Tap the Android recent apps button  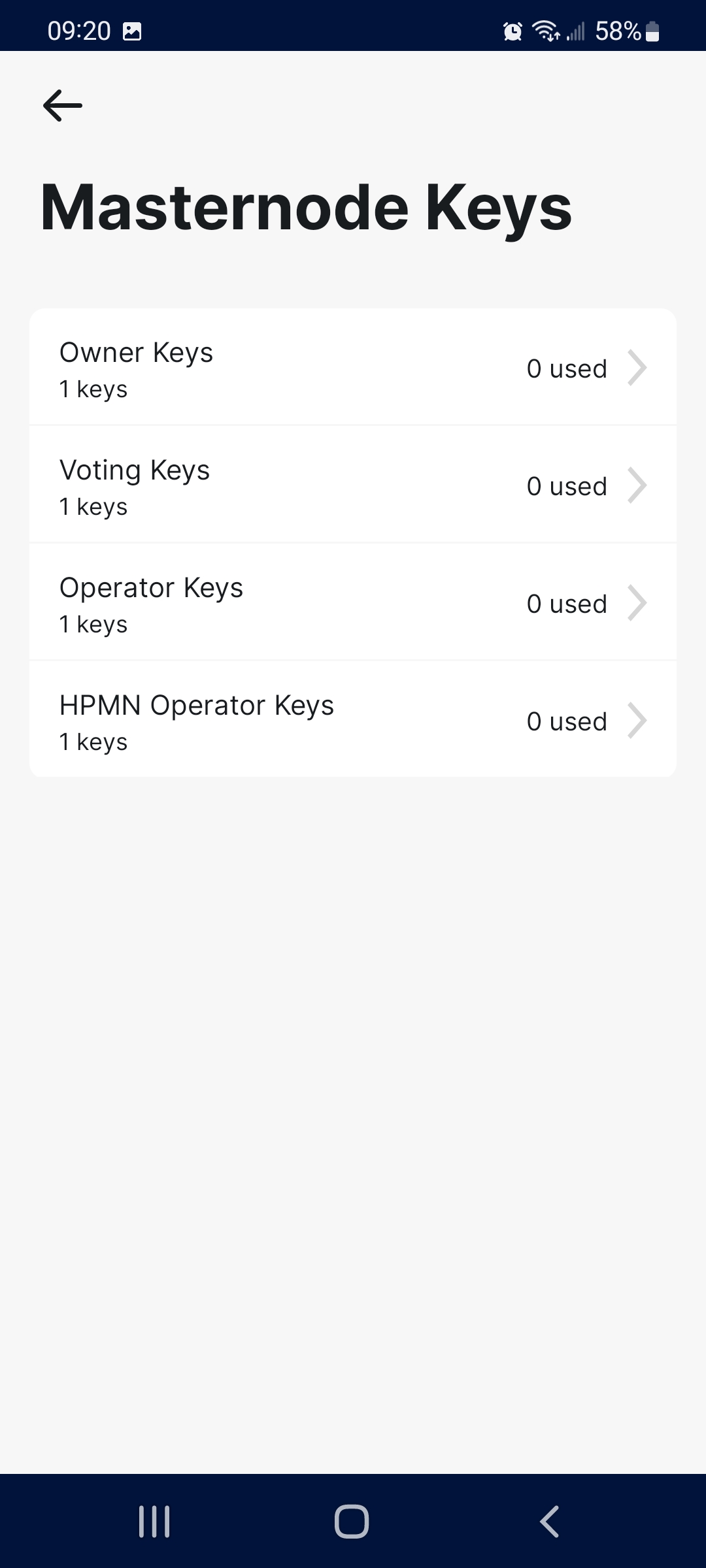click(154, 1522)
